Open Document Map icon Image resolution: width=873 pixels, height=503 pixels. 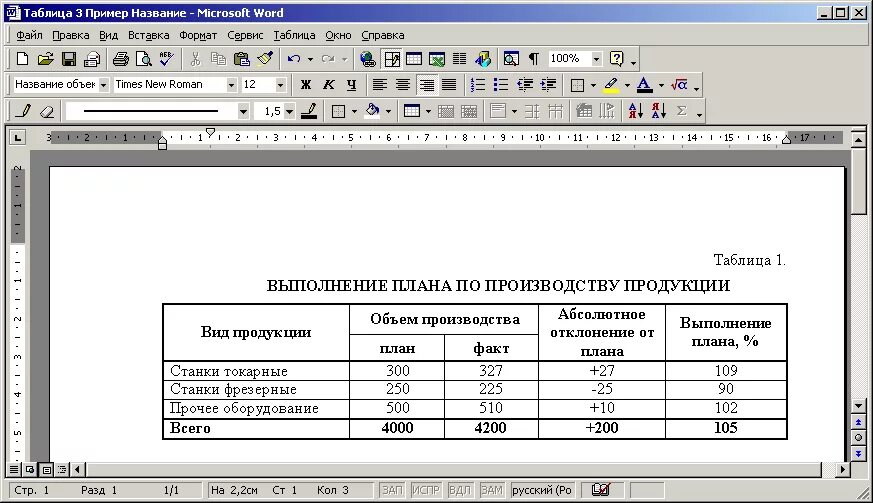point(511,58)
